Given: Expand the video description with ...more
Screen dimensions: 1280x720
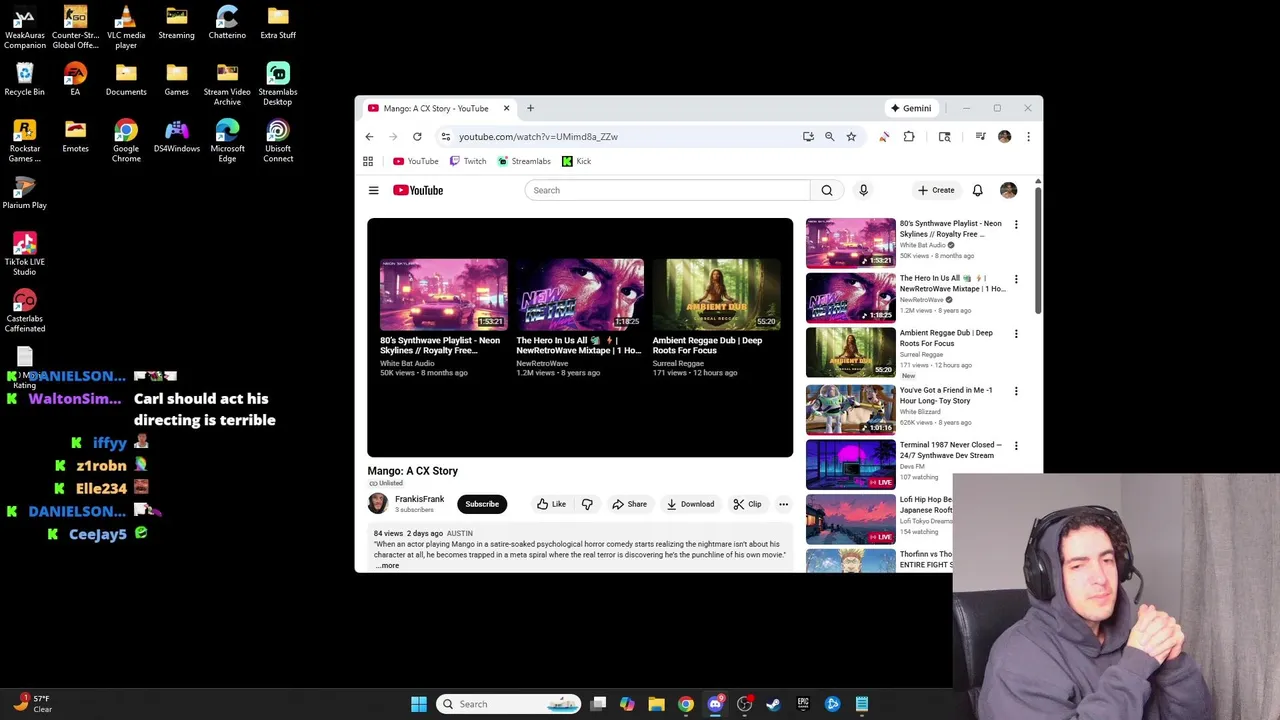Looking at the screenshot, I should (x=388, y=566).
